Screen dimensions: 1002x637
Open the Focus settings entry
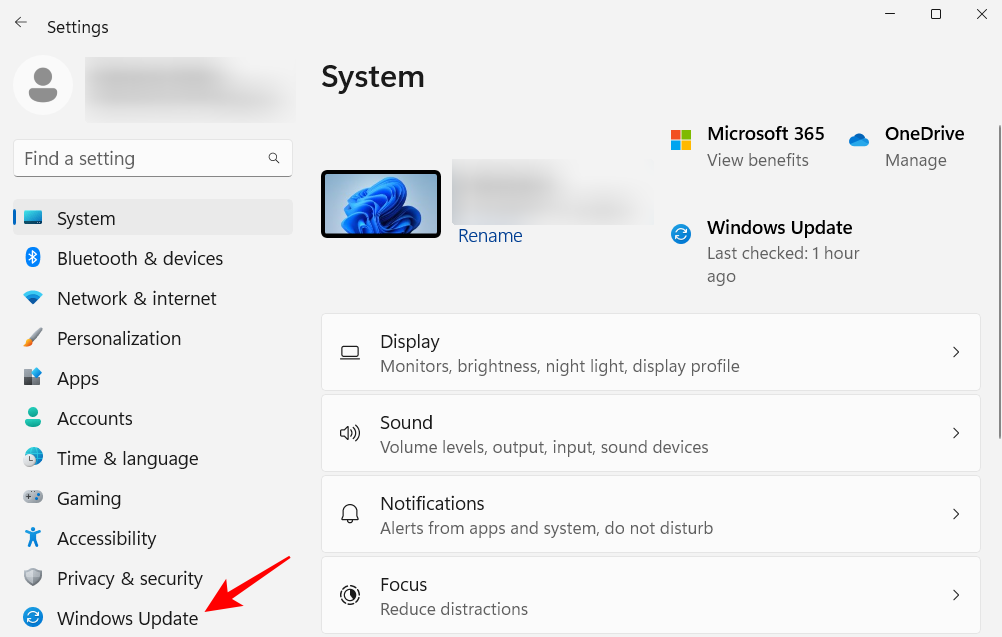point(650,595)
